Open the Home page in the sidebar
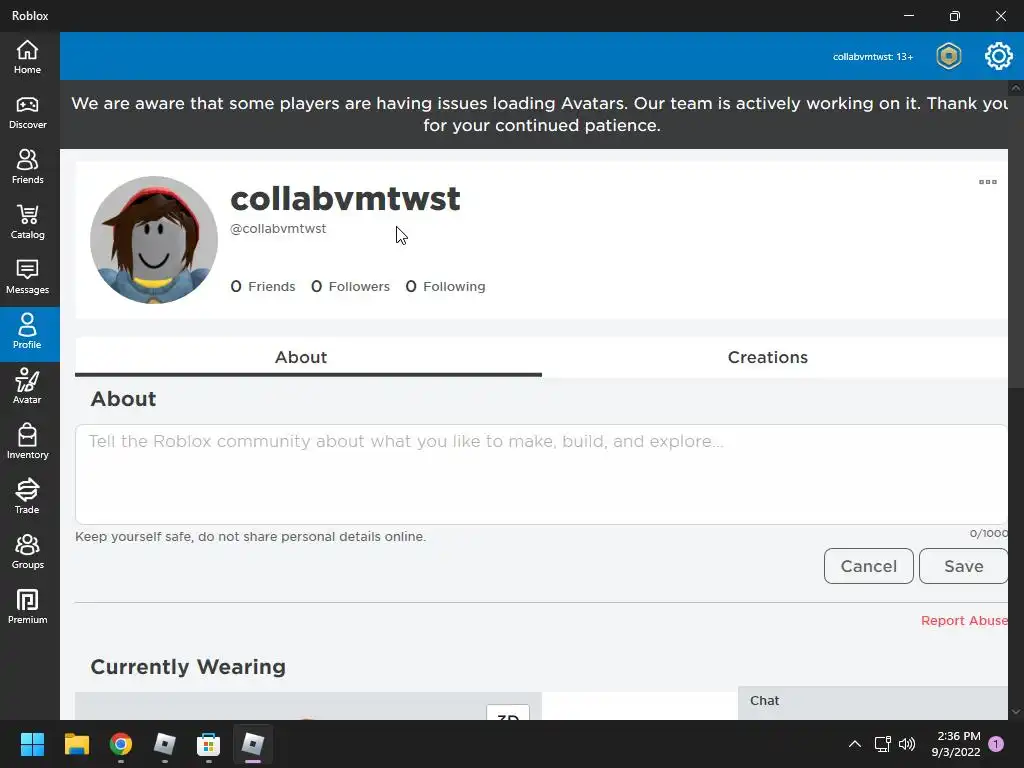 click(27, 57)
